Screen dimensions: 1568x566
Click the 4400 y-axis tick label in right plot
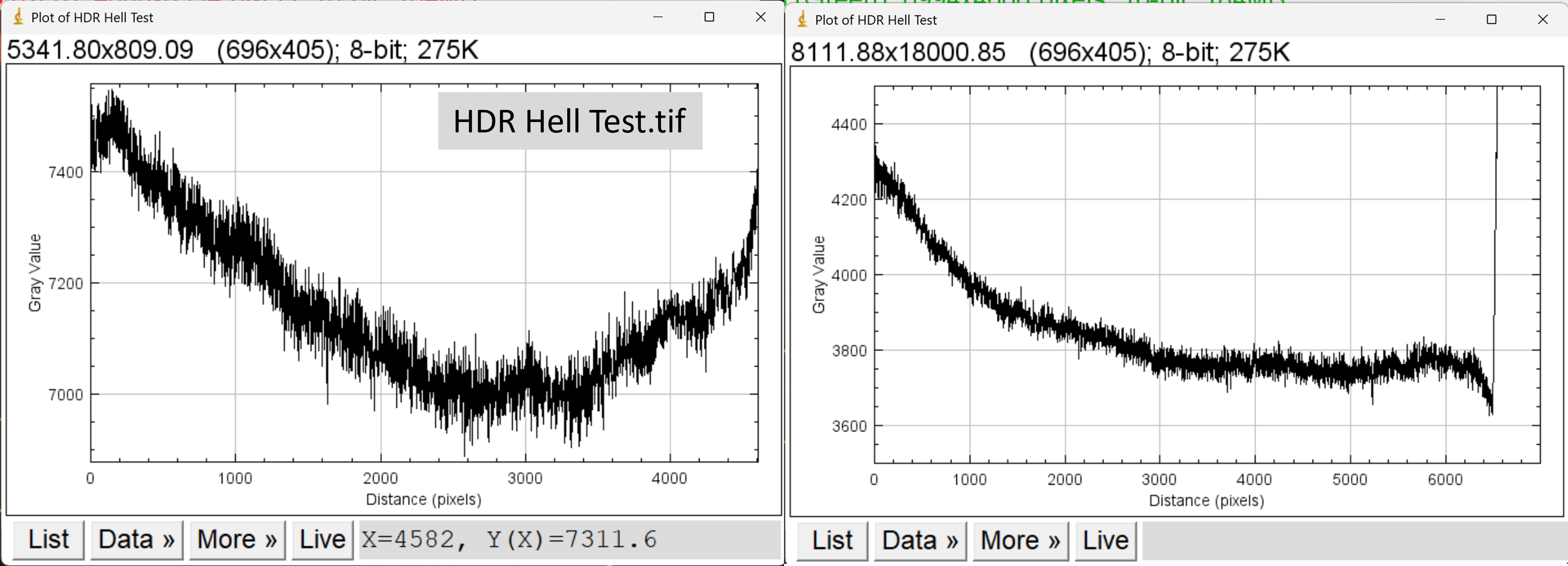[849, 125]
